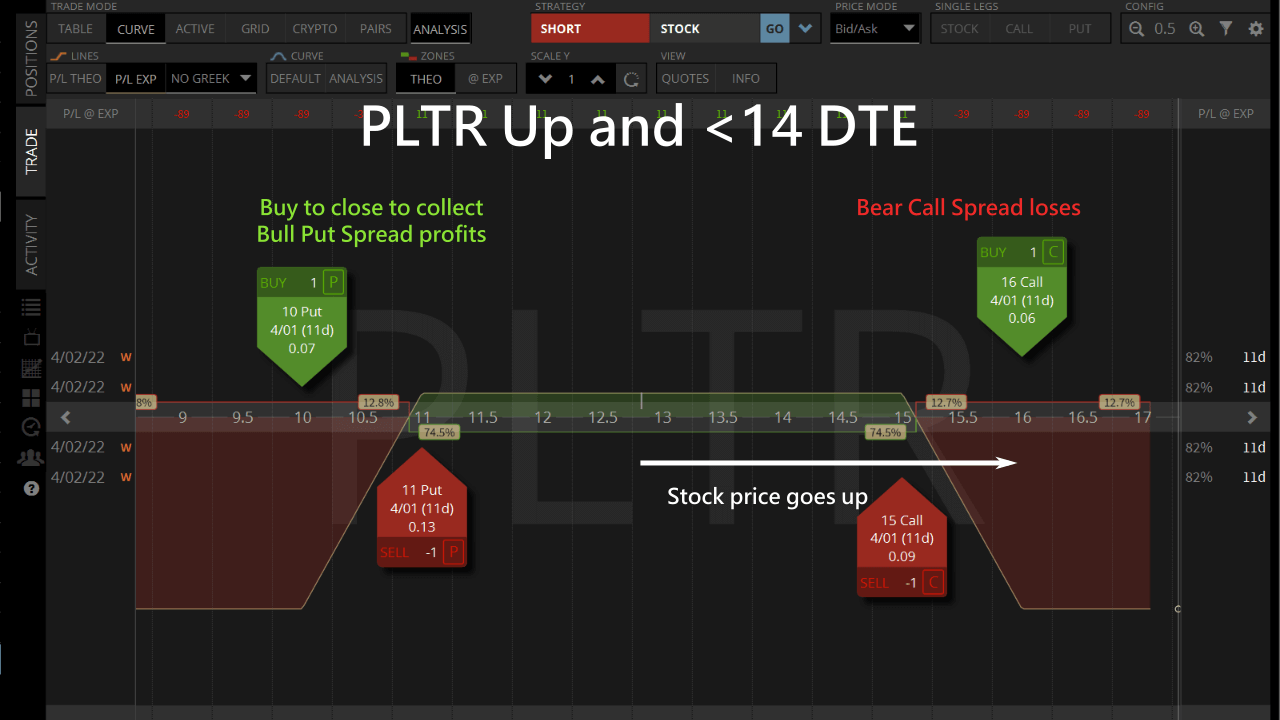Toggle @ EXP zones
1280x720 pixels.
pyautogui.click(x=486, y=78)
